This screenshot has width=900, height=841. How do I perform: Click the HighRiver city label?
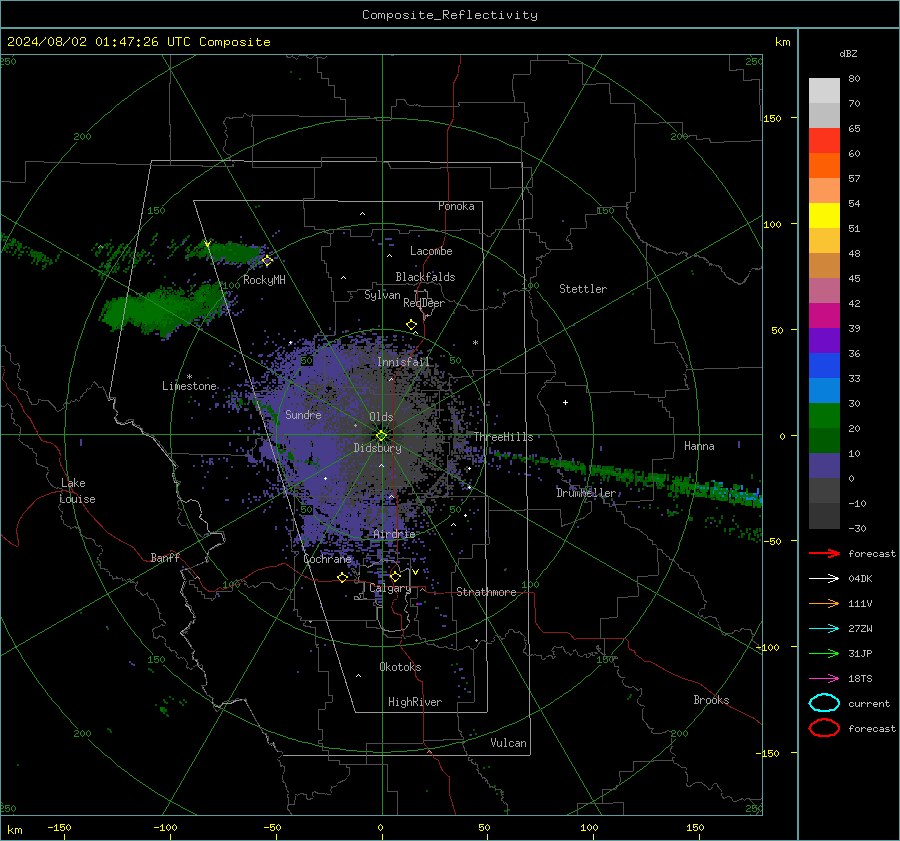coord(415,702)
